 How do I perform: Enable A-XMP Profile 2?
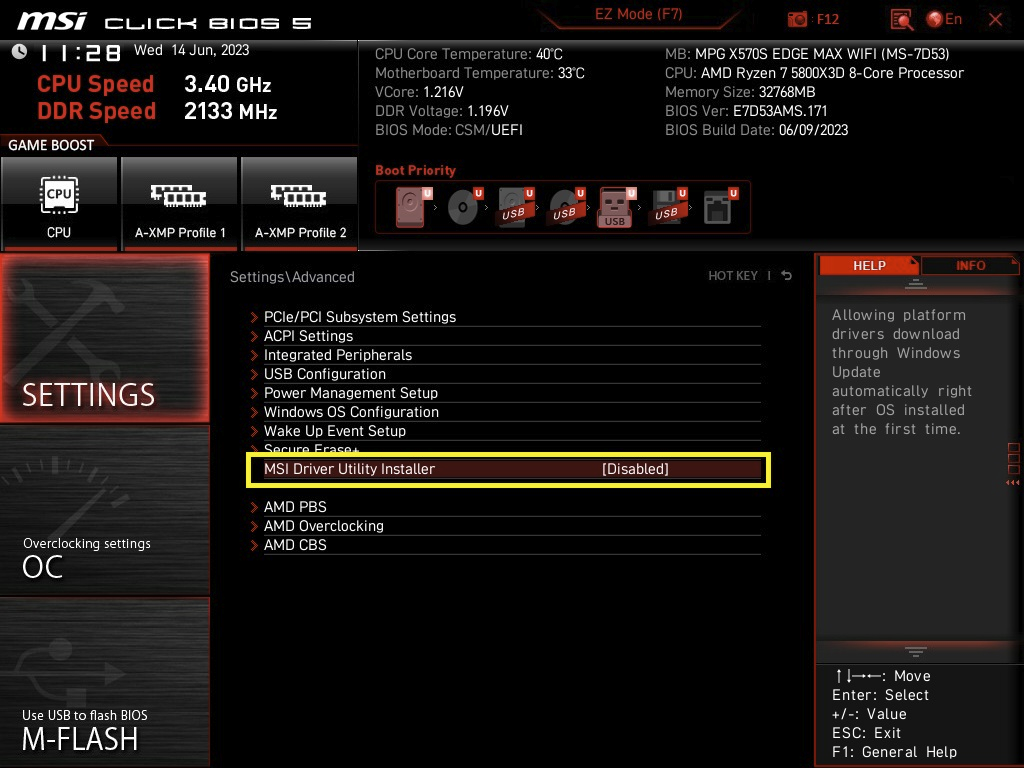[300, 203]
